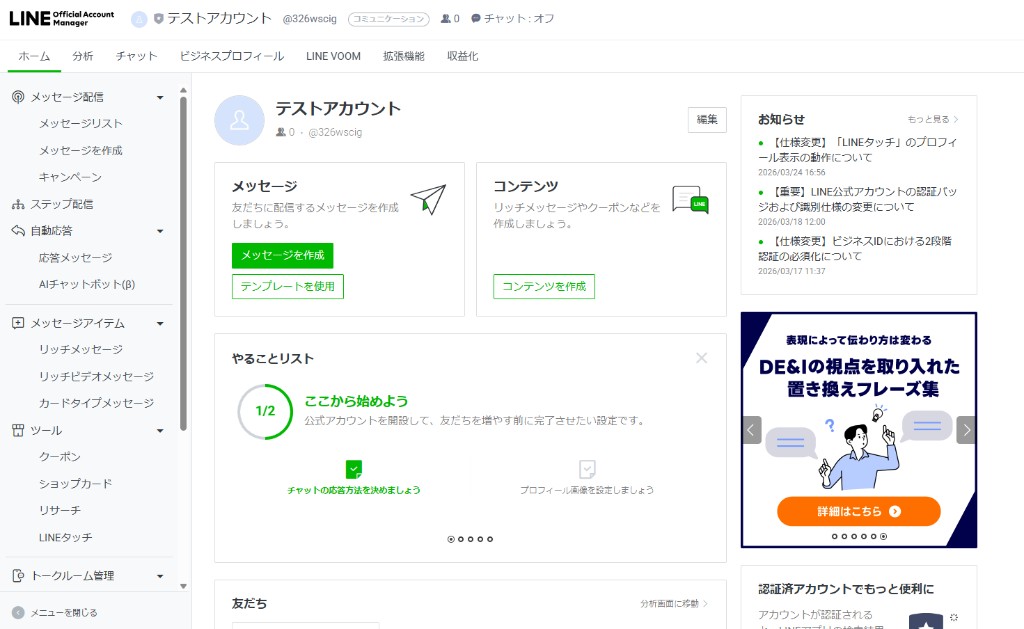
Task: Select first やることリスト pagination dot
Action: [x=451, y=539]
